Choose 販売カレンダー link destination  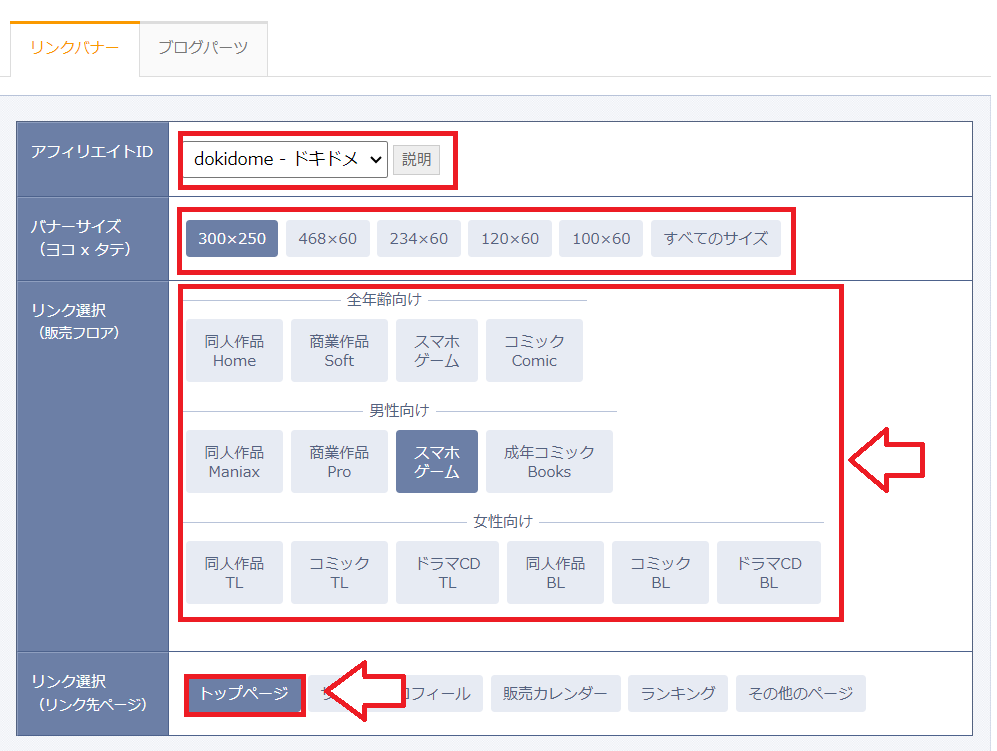point(555,694)
